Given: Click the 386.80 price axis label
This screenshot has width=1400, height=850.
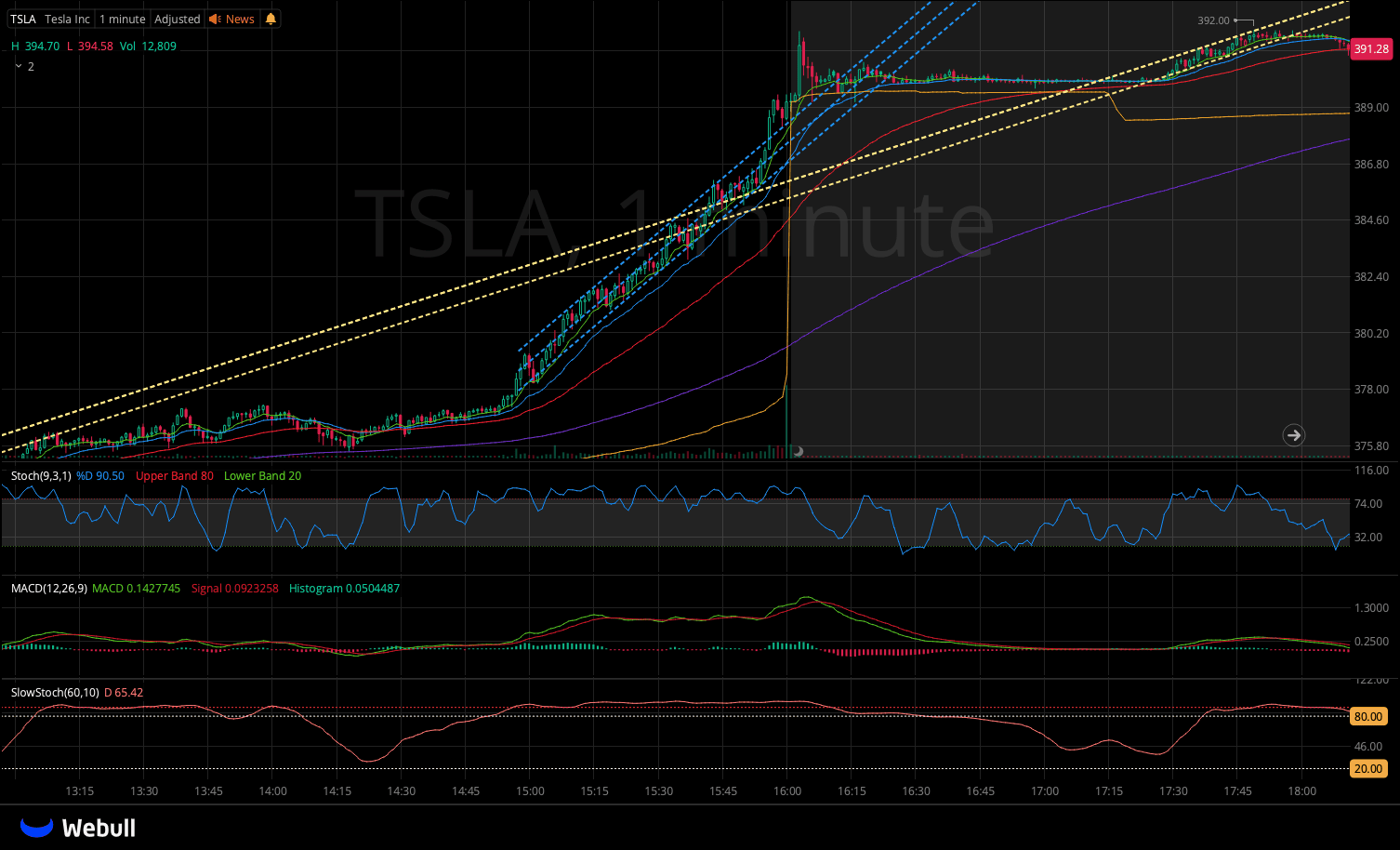Looking at the screenshot, I should click(x=1372, y=165).
